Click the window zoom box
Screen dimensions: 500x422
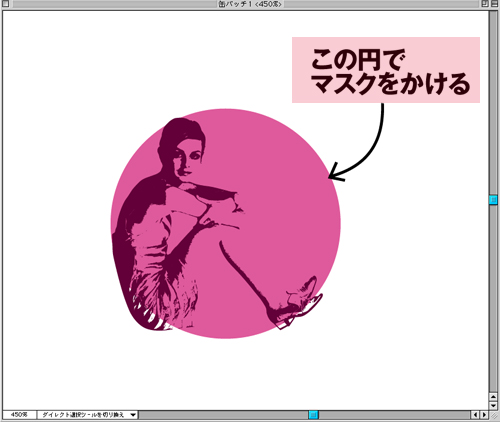coord(485,4)
